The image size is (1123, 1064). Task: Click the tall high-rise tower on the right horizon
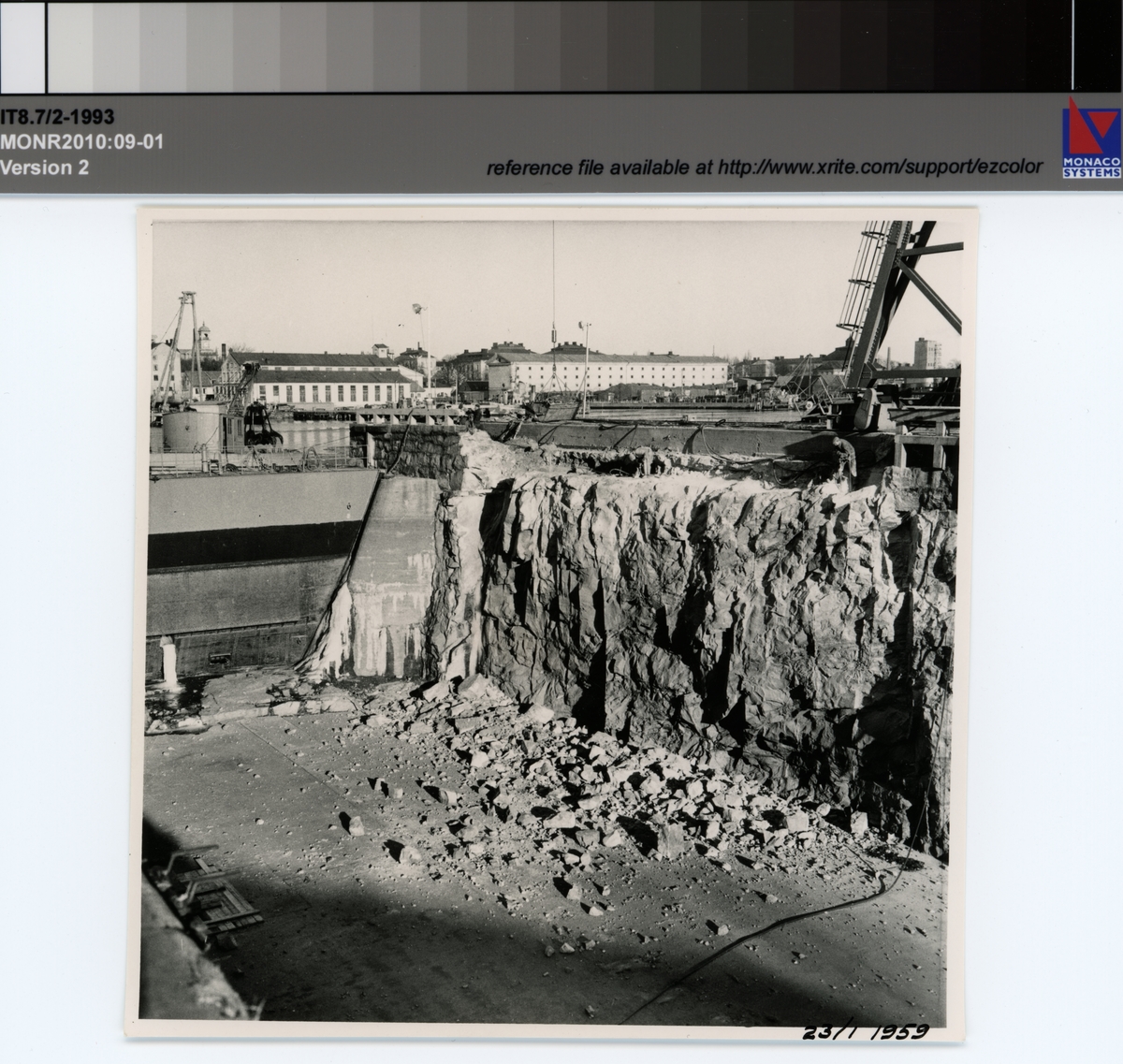pyautogui.click(x=926, y=352)
